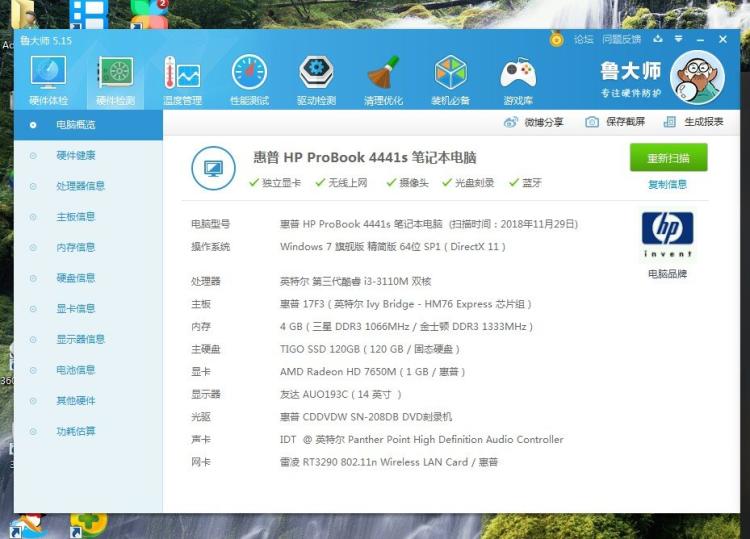Open 问题反馈 feedback link
This screenshot has width=750, height=539.
621,40
